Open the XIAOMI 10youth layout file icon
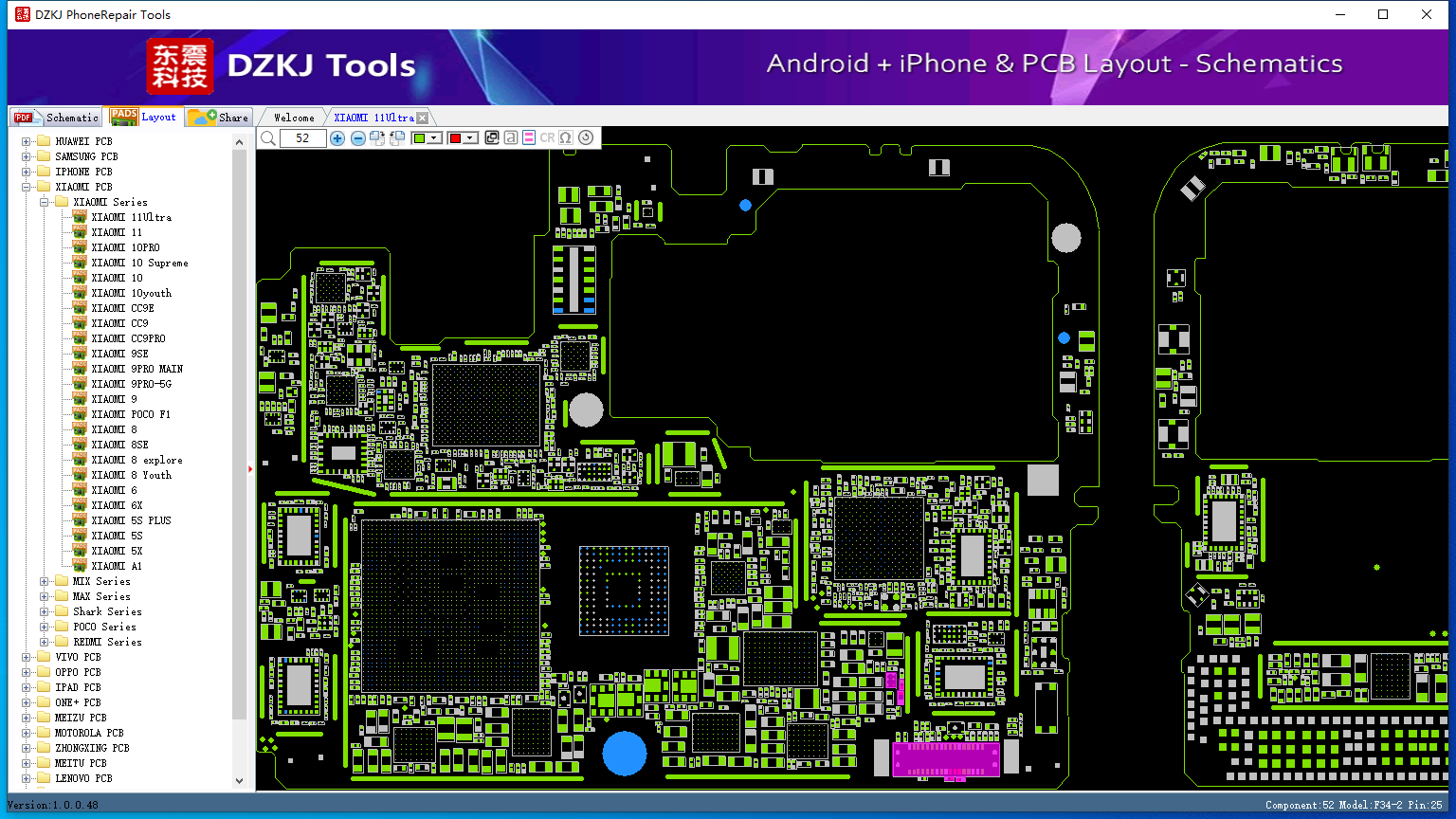The width and height of the screenshot is (1456, 819). pyautogui.click(x=80, y=293)
